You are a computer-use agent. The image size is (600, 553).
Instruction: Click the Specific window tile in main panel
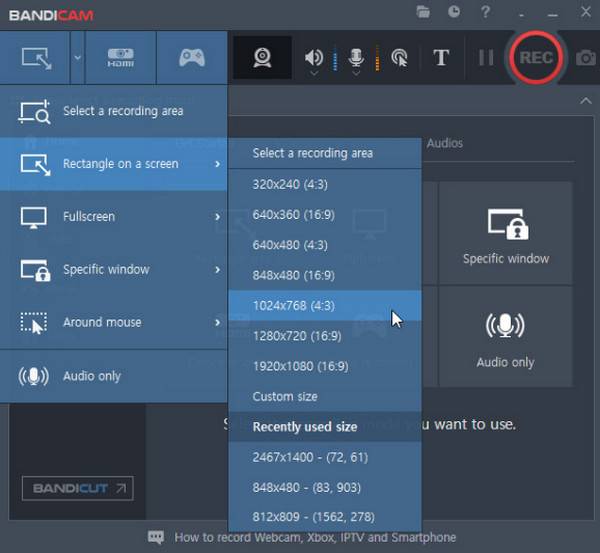click(x=505, y=233)
